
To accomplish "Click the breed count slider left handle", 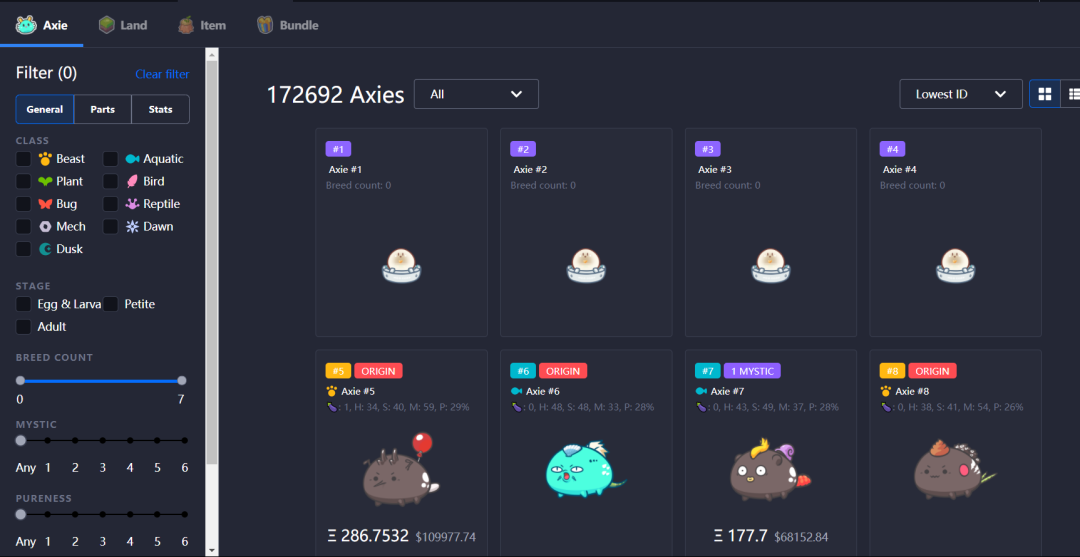I will (x=21, y=381).
